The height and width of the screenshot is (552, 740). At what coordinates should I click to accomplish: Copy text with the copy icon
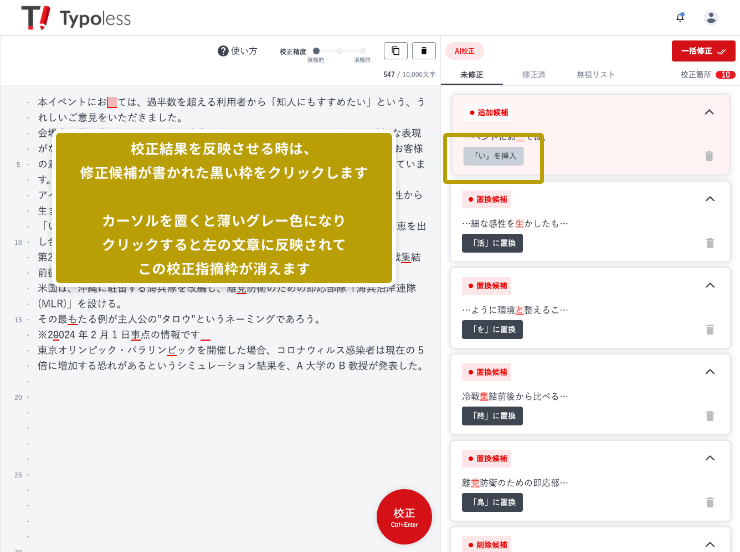tap(395, 50)
